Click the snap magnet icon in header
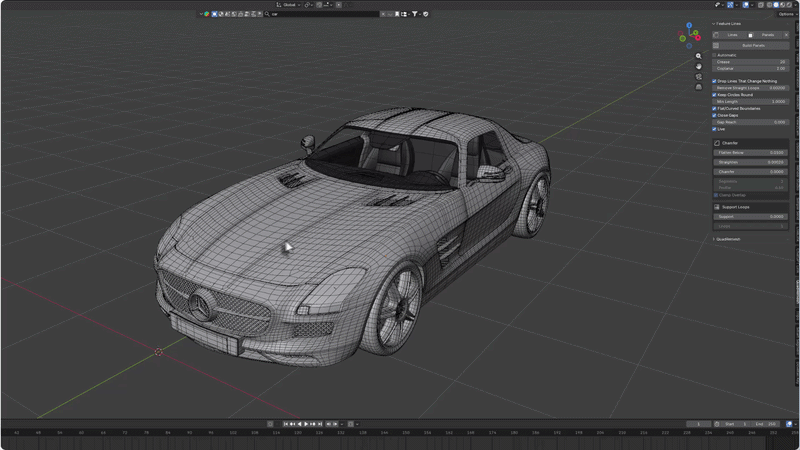The image size is (800, 450). (x=319, y=5)
